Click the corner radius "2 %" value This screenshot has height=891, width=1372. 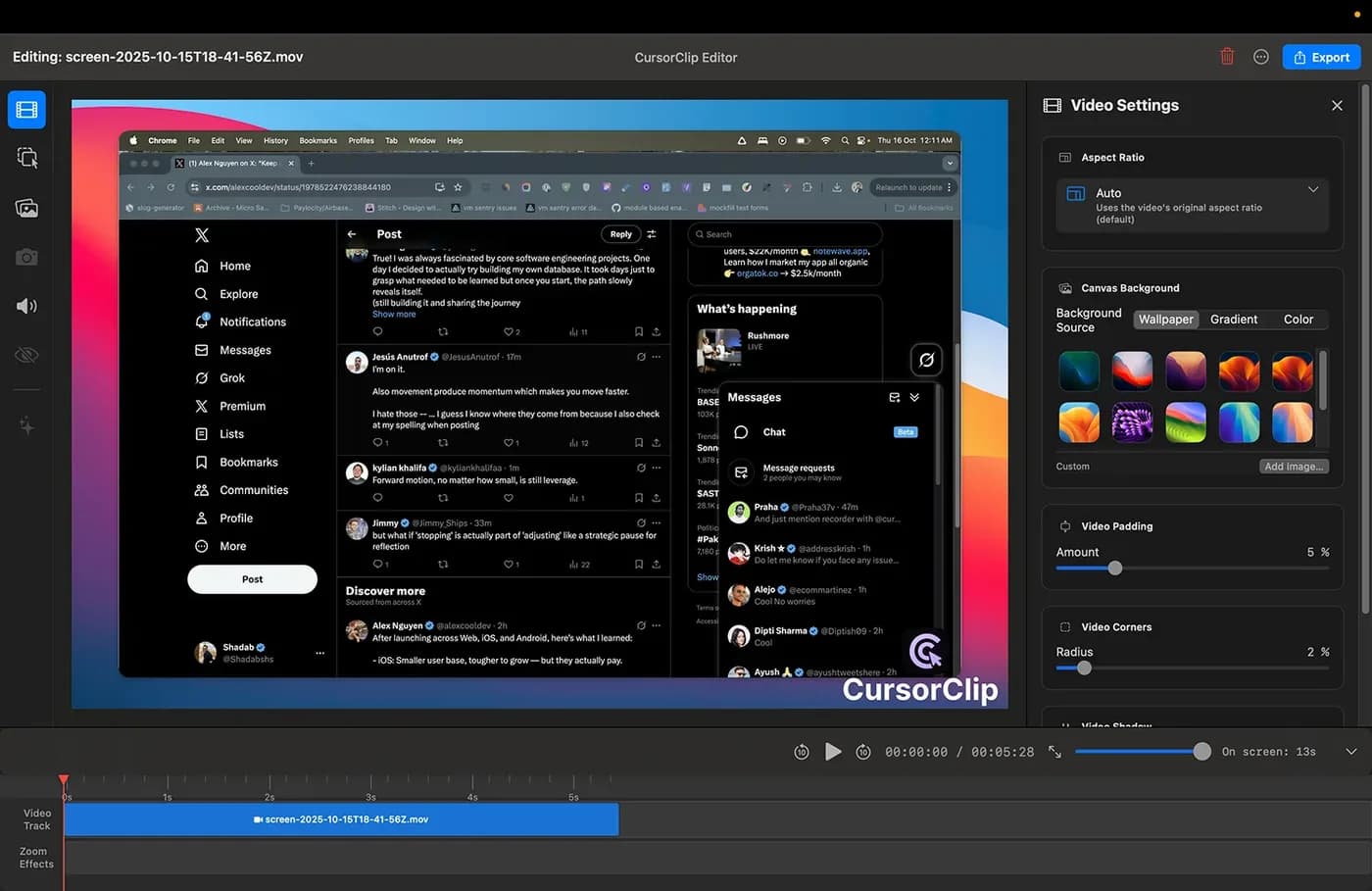coord(1318,653)
